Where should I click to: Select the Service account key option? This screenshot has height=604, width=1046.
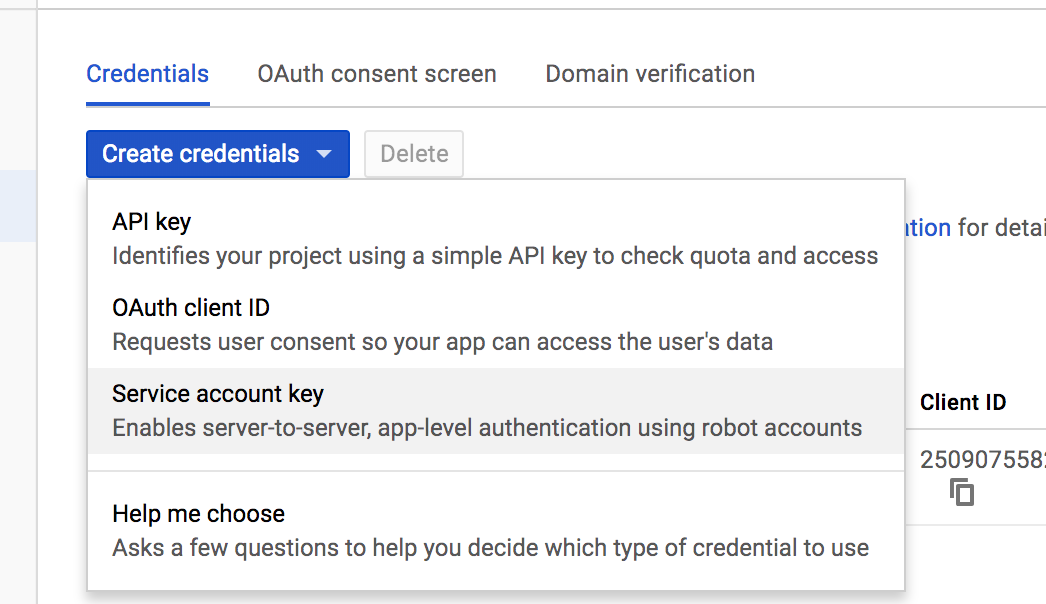(x=217, y=393)
